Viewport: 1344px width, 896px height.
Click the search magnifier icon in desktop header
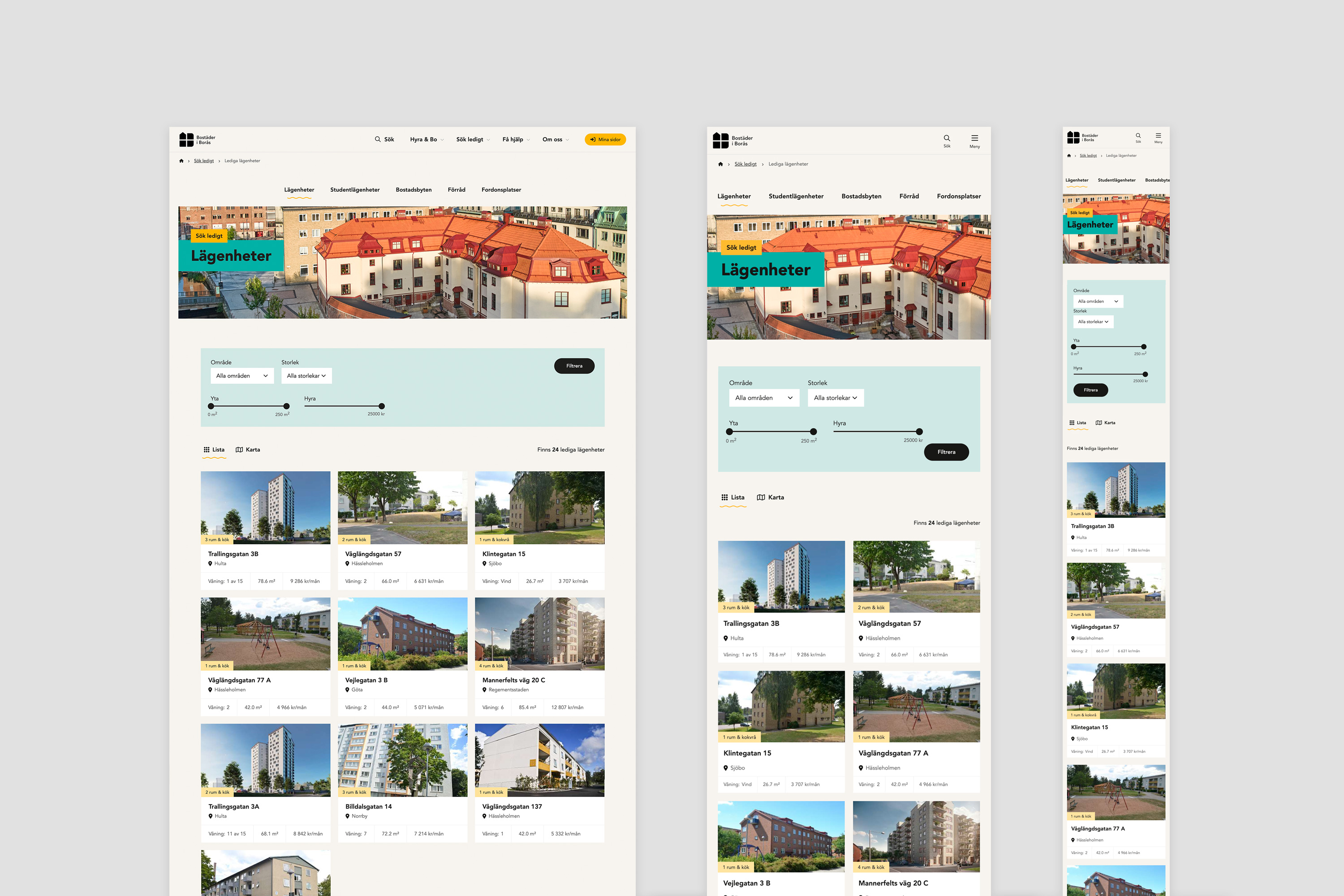[x=378, y=139]
